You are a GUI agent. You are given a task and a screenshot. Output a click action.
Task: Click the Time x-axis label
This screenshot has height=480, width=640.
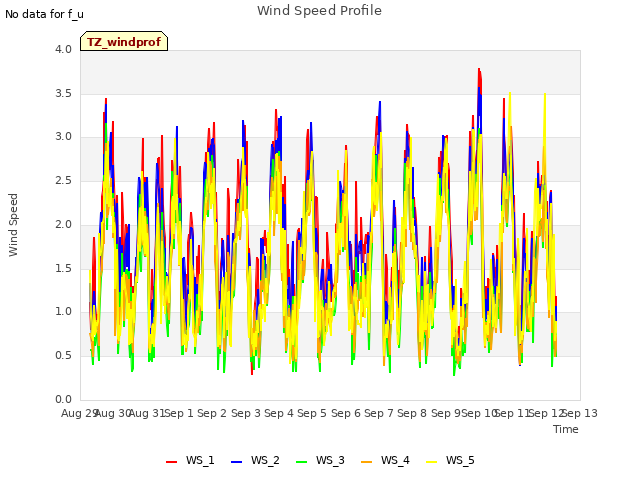(x=566, y=429)
